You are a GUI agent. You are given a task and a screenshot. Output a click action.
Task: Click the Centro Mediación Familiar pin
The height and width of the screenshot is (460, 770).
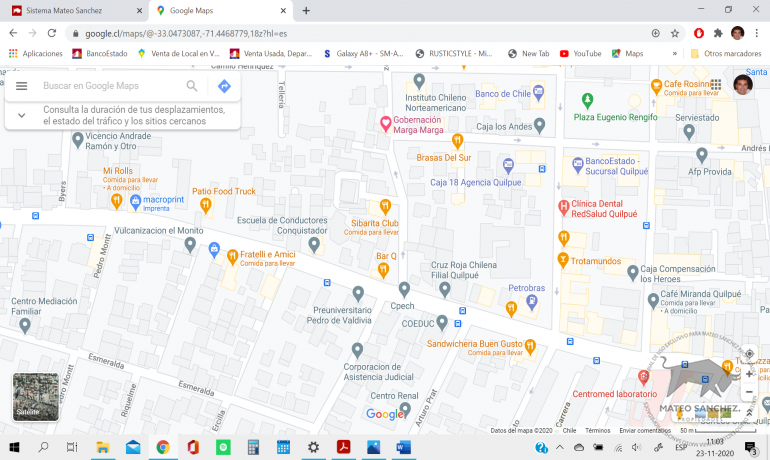tap(25, 325)
